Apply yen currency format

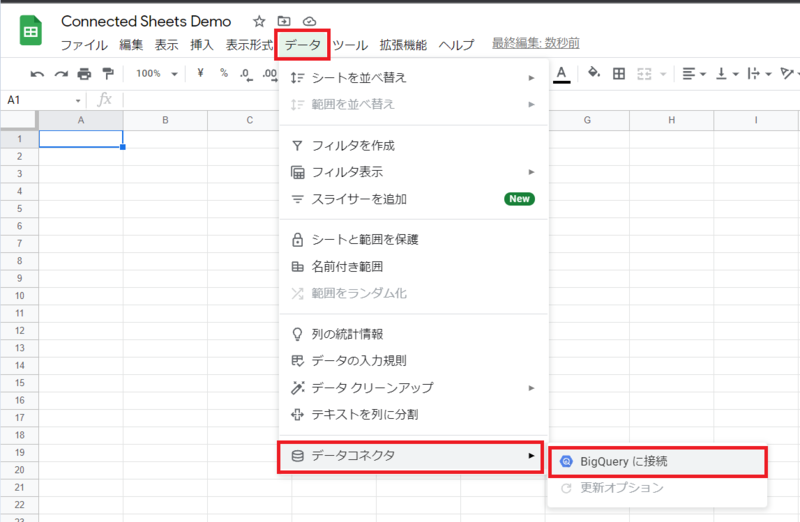(200, 73)
